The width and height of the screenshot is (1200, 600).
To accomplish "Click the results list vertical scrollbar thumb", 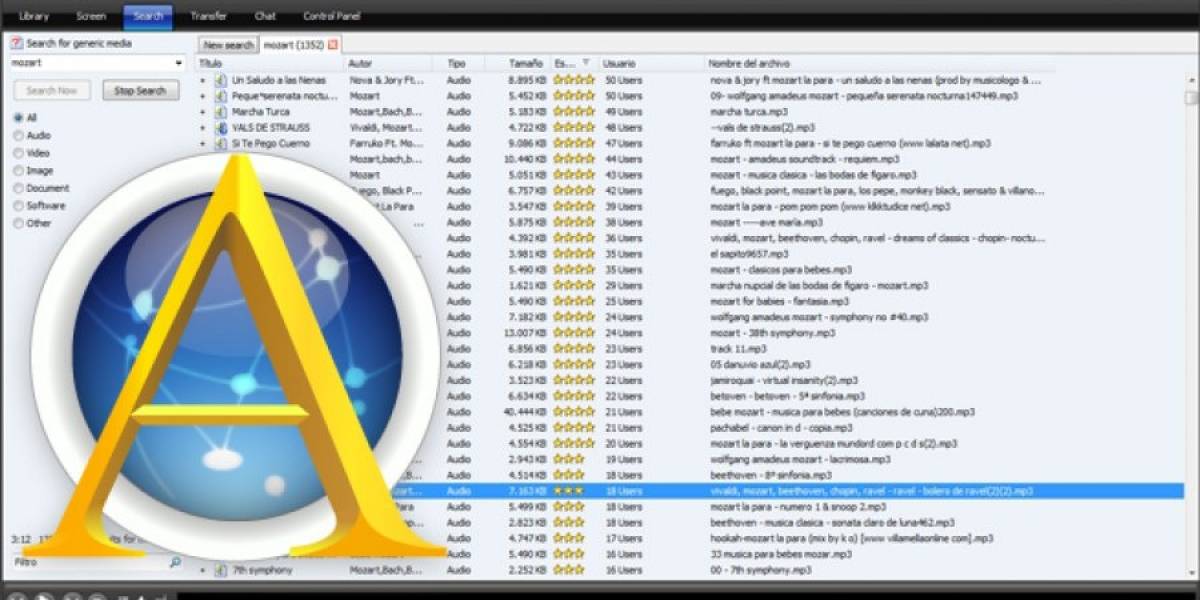I will coord(1190,97).
